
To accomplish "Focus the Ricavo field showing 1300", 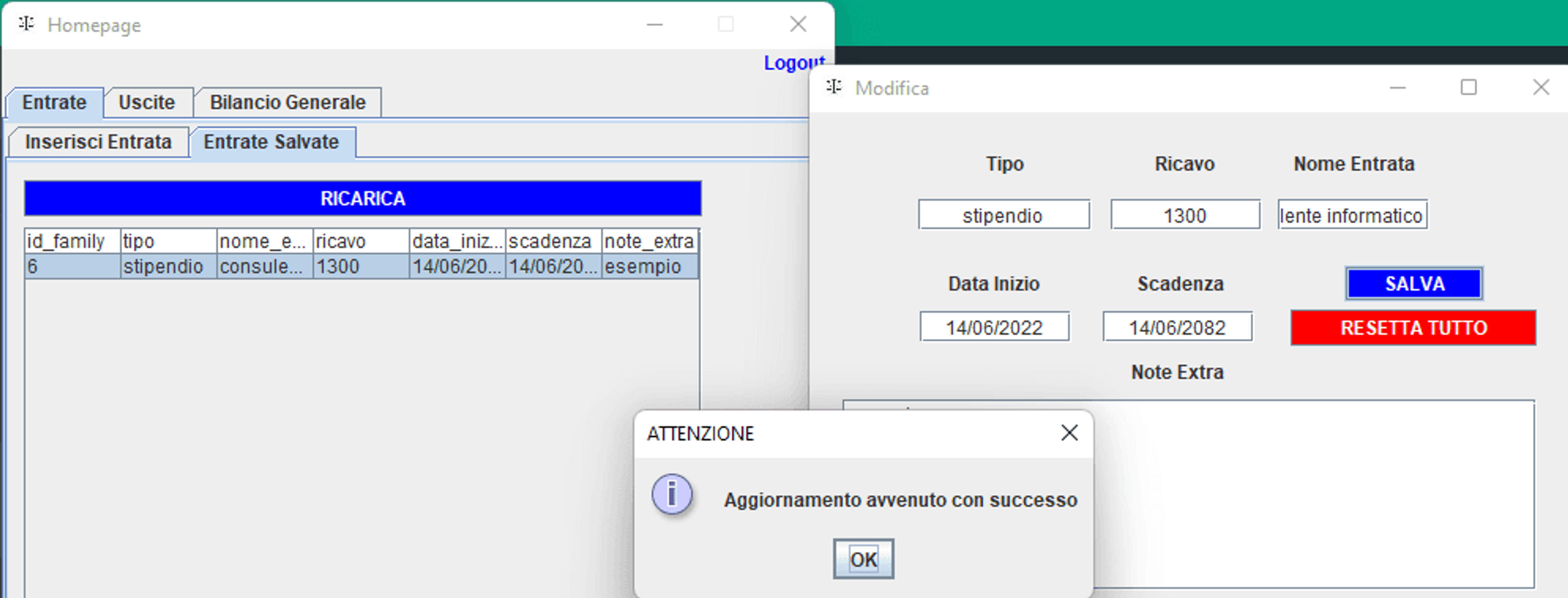I will pyautogui.click(x=1185, y=215).
